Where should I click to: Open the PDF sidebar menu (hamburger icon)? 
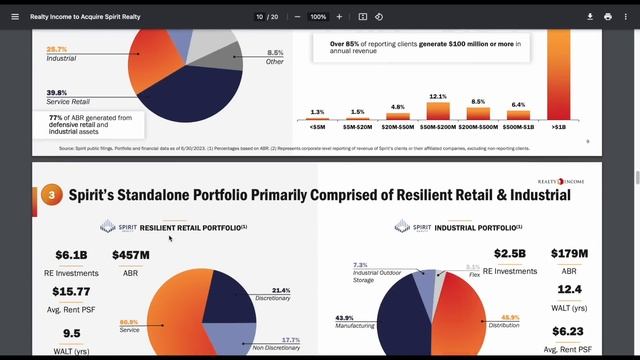15,17
